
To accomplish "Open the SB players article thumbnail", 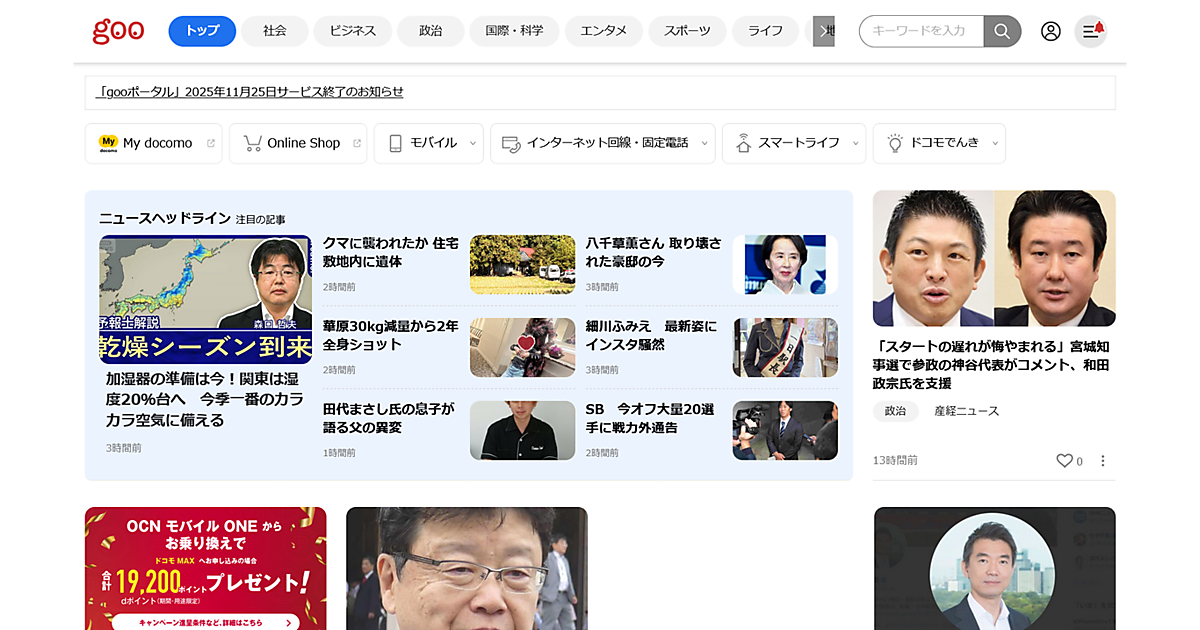I will coord(785,430).
